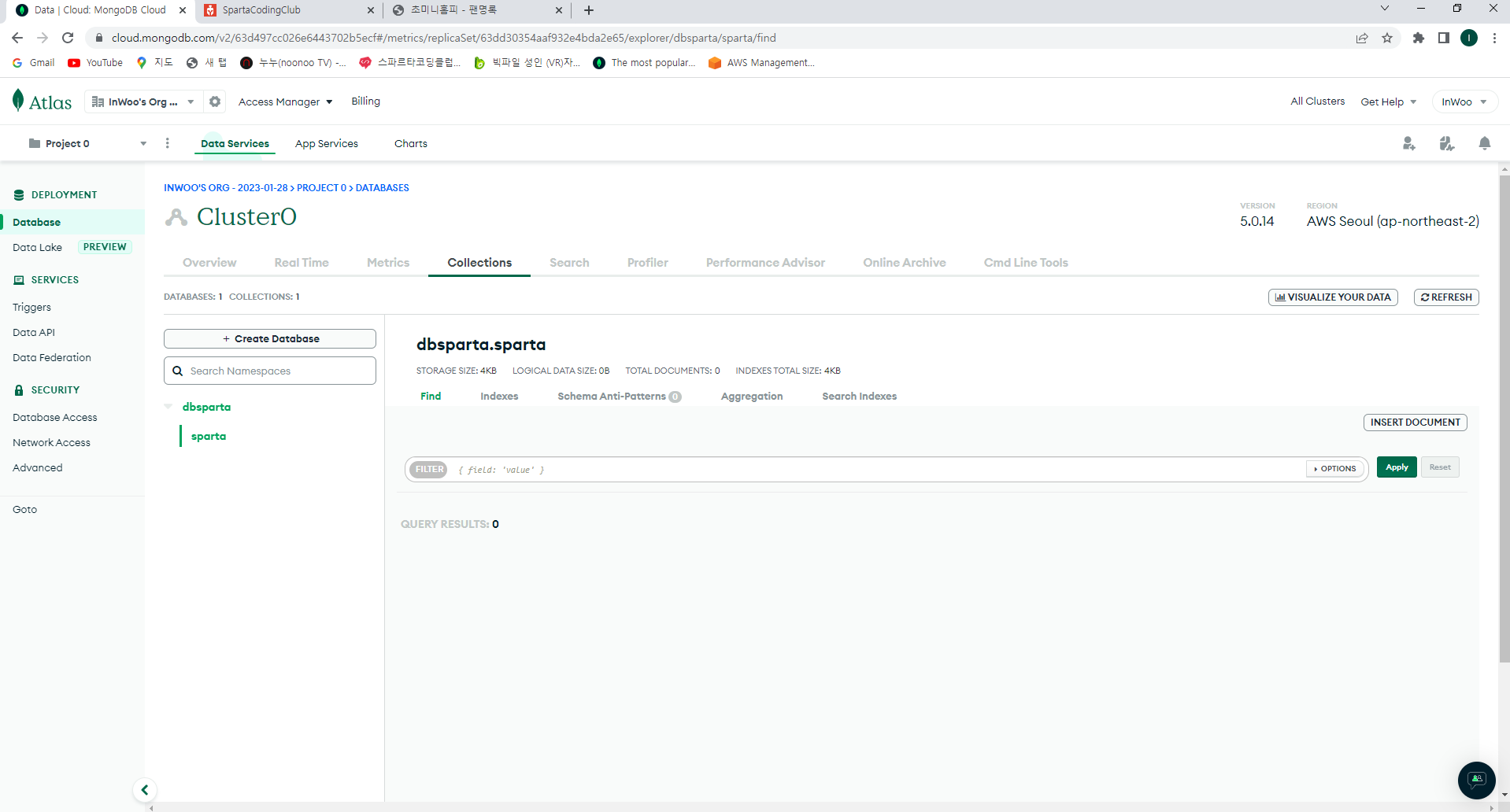The height and width of the screenshot is (812, 1510).
Task: Open the cluster Search tab
Action: (x=569, y=263)
